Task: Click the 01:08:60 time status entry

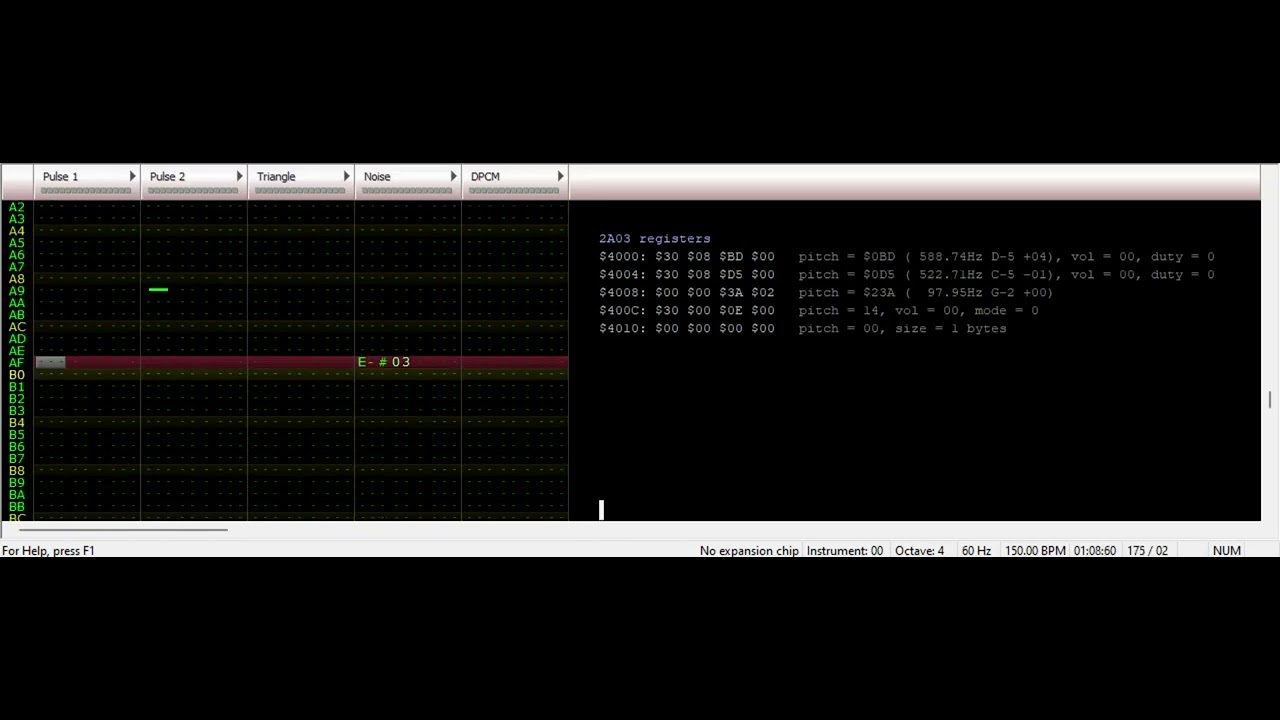Action: pyautogui.click(x=1095, y=551)
